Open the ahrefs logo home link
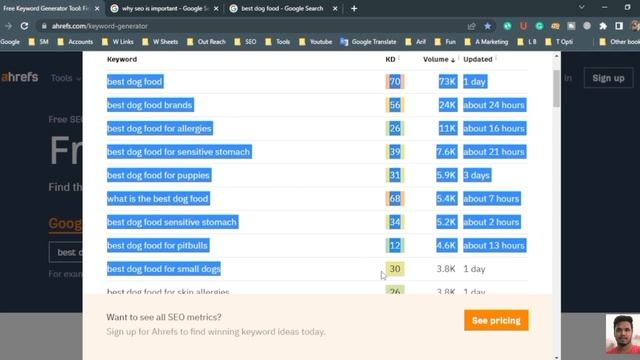The height and width of the screenshot is (360, 640). pyautogui.click(x=20, y=77)
